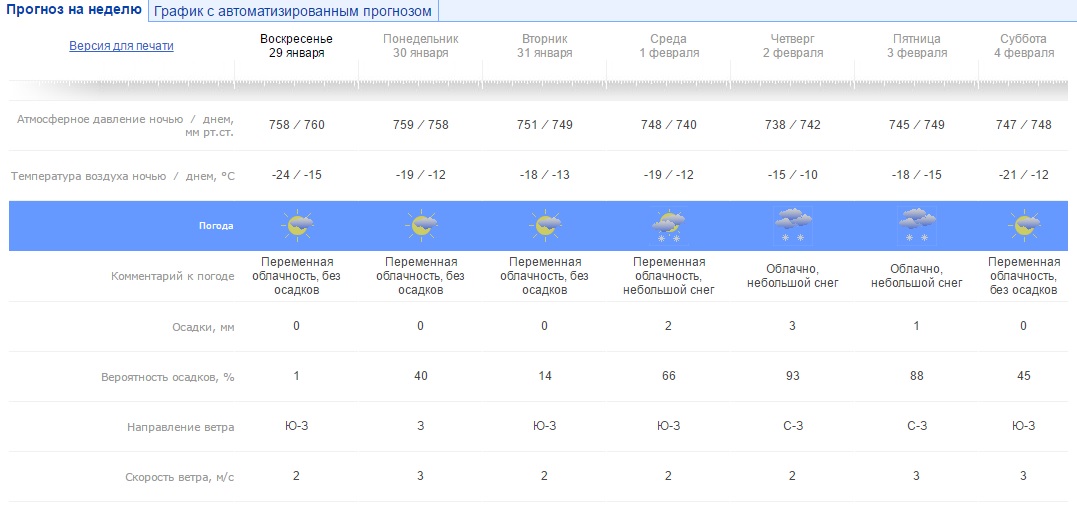The height and width of the screenshot is (507, 1077).
Task: Click Tuesday's partly cloudy weather icon
Action: pos(545,226)
